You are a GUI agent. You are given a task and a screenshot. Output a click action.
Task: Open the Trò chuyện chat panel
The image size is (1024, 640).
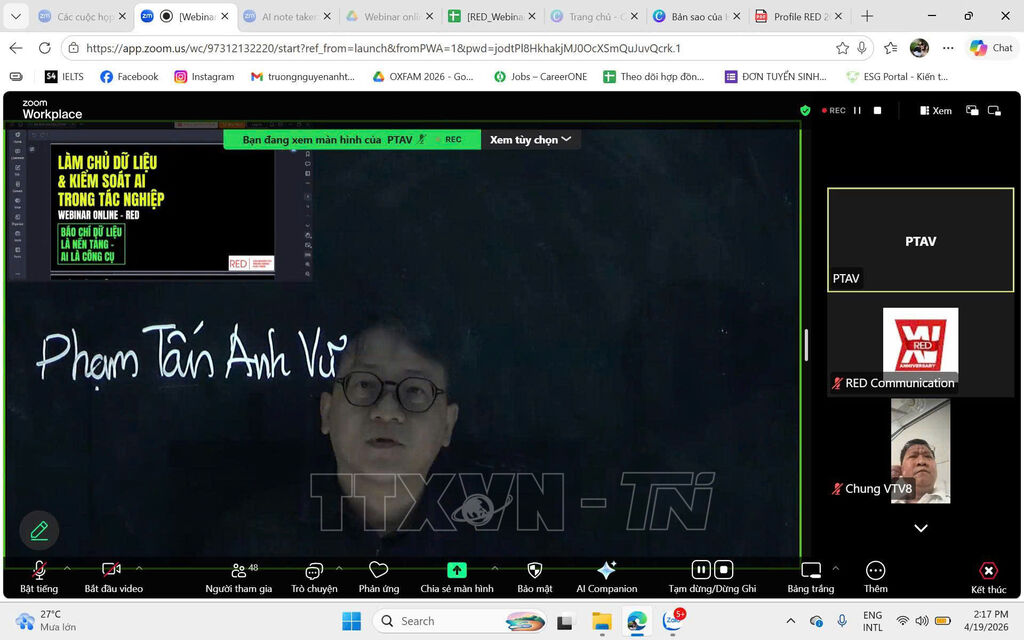pos(314,571)
